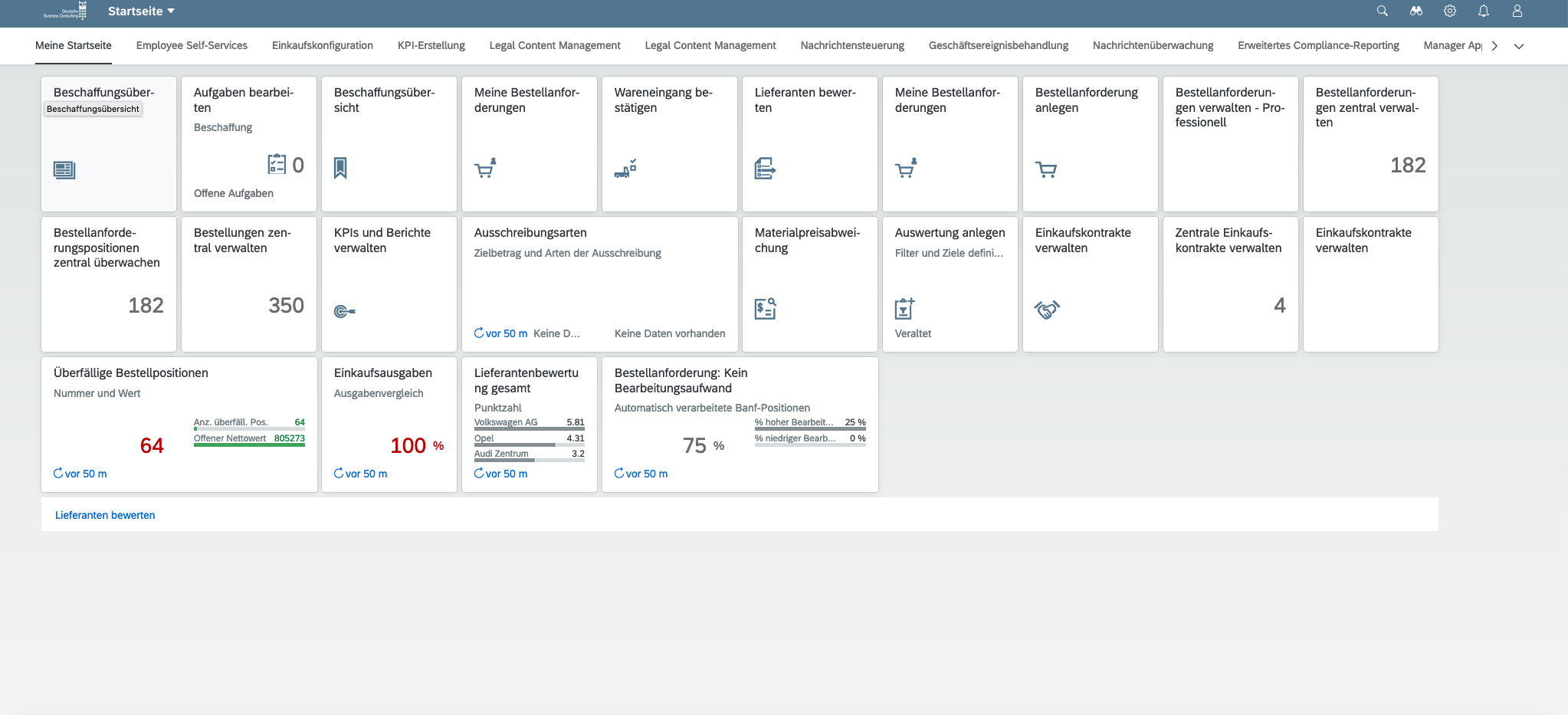Image resolution: width=1568 pixels, height=715 pixels.
Task: Open the first Legal Content Management tab
Action: 555,46
